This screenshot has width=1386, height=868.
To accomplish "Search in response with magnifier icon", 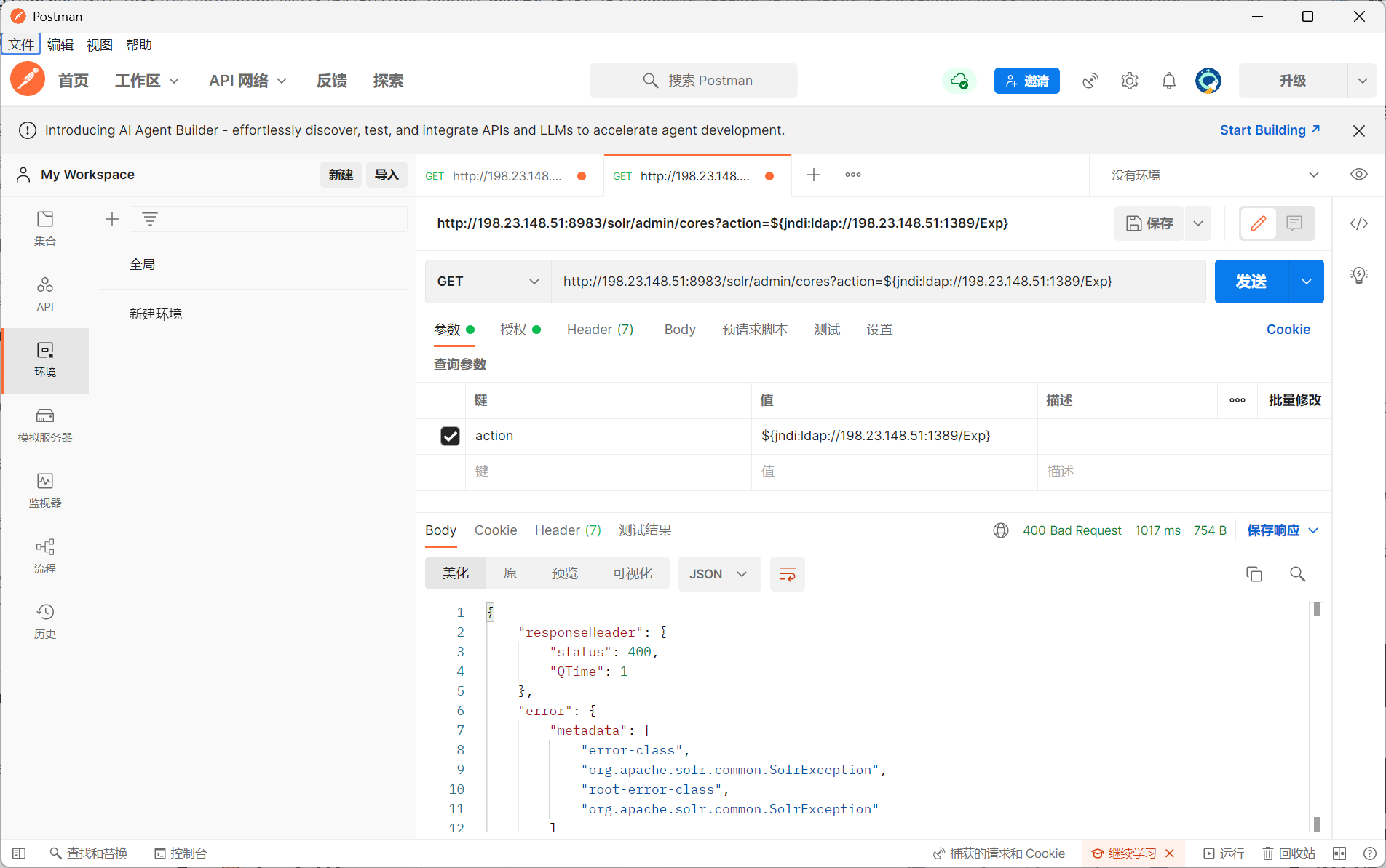I will 1297,574.
